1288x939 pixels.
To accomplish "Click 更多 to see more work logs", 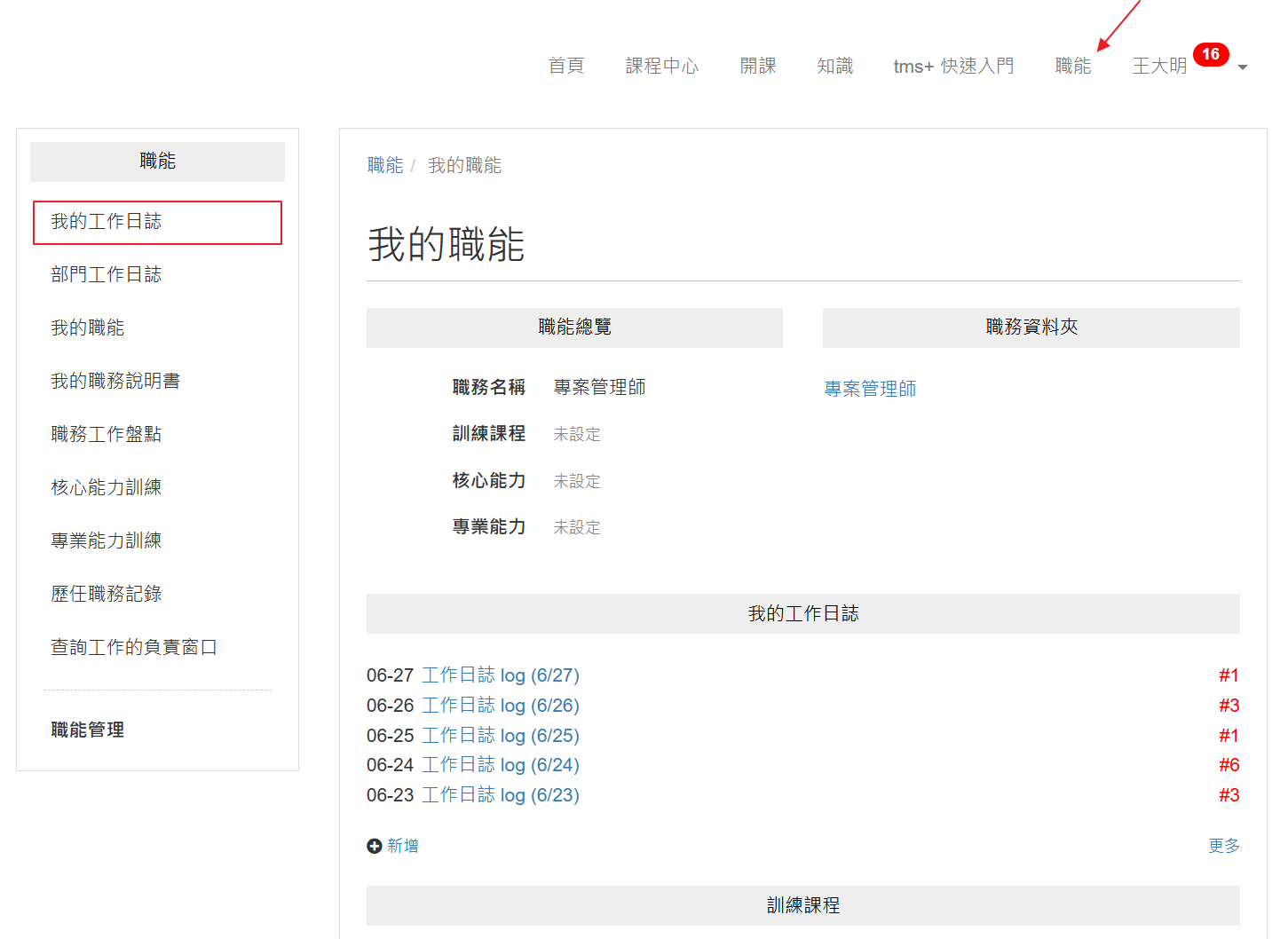I will pyautogui.click(x=1223, y=846).
